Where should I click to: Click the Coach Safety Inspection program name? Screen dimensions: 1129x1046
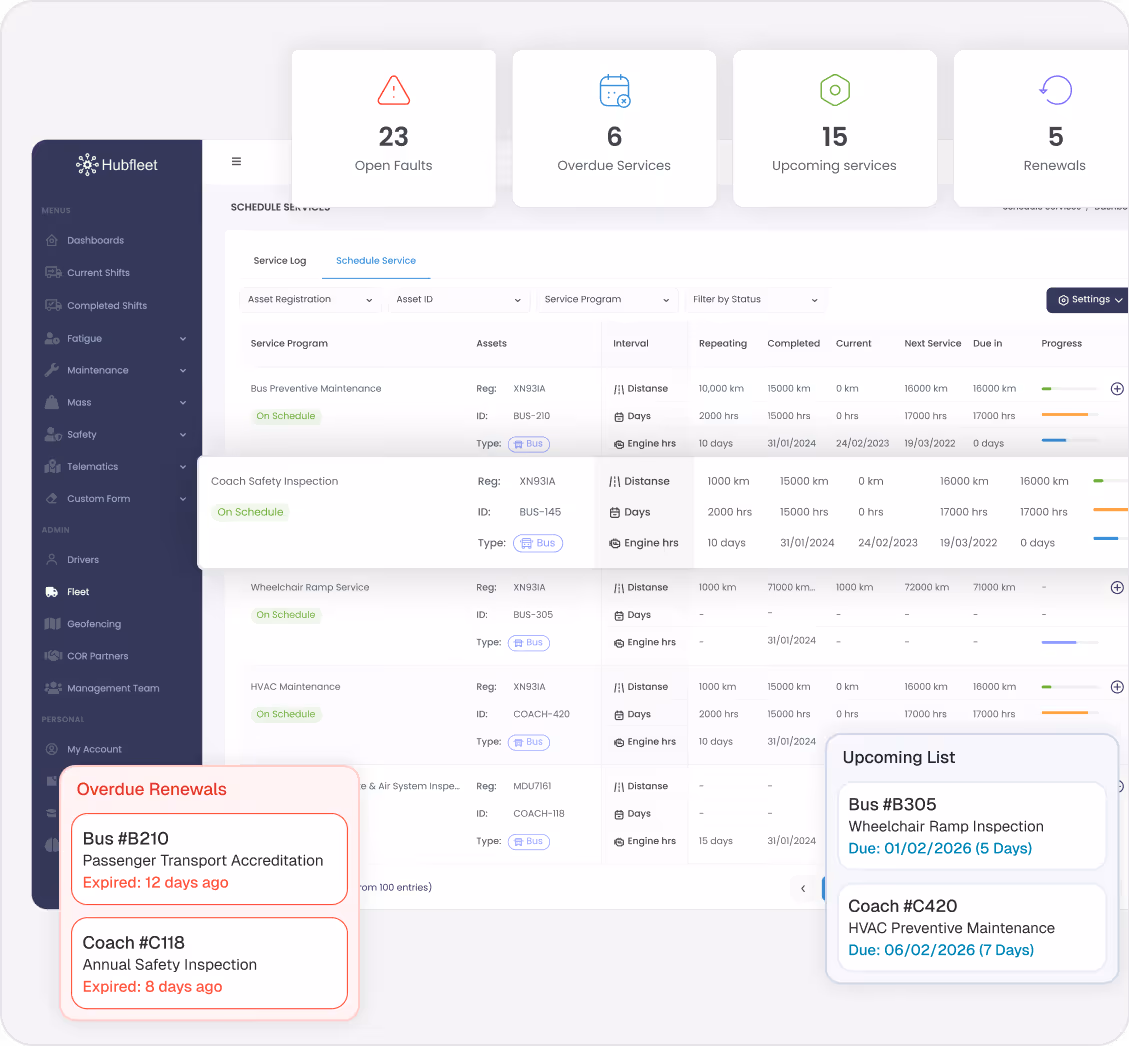point(274,481)
